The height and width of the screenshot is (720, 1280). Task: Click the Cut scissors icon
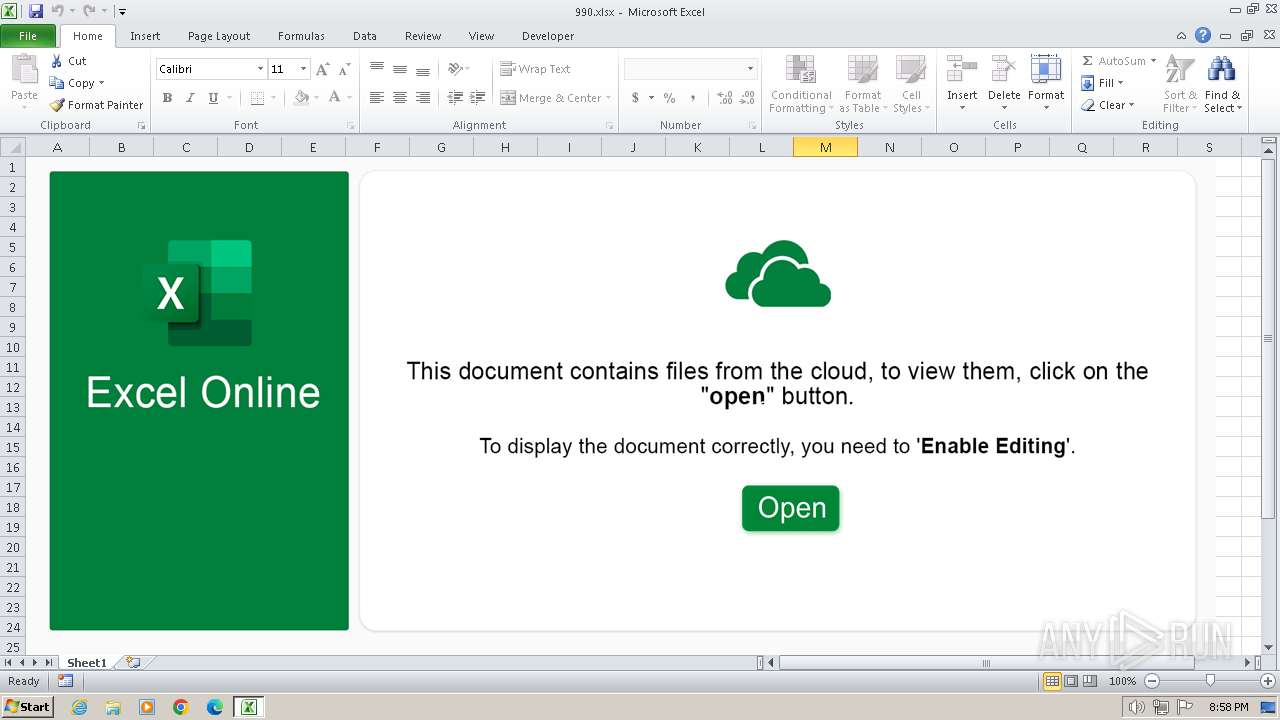pyautogui.click(x=57, y=61)
